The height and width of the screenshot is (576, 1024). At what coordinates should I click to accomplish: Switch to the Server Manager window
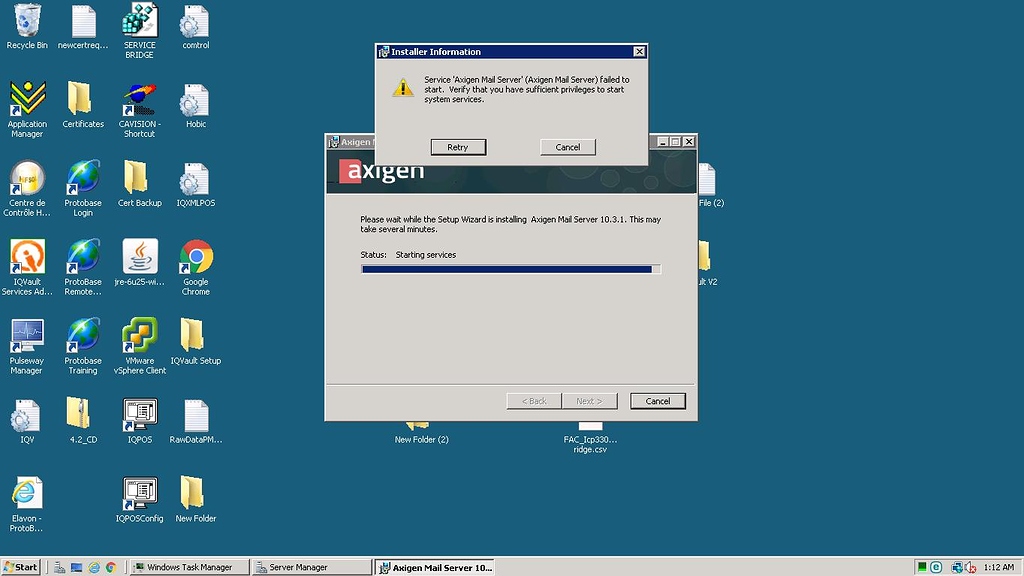pyautogui.click(x=310, y=566)
